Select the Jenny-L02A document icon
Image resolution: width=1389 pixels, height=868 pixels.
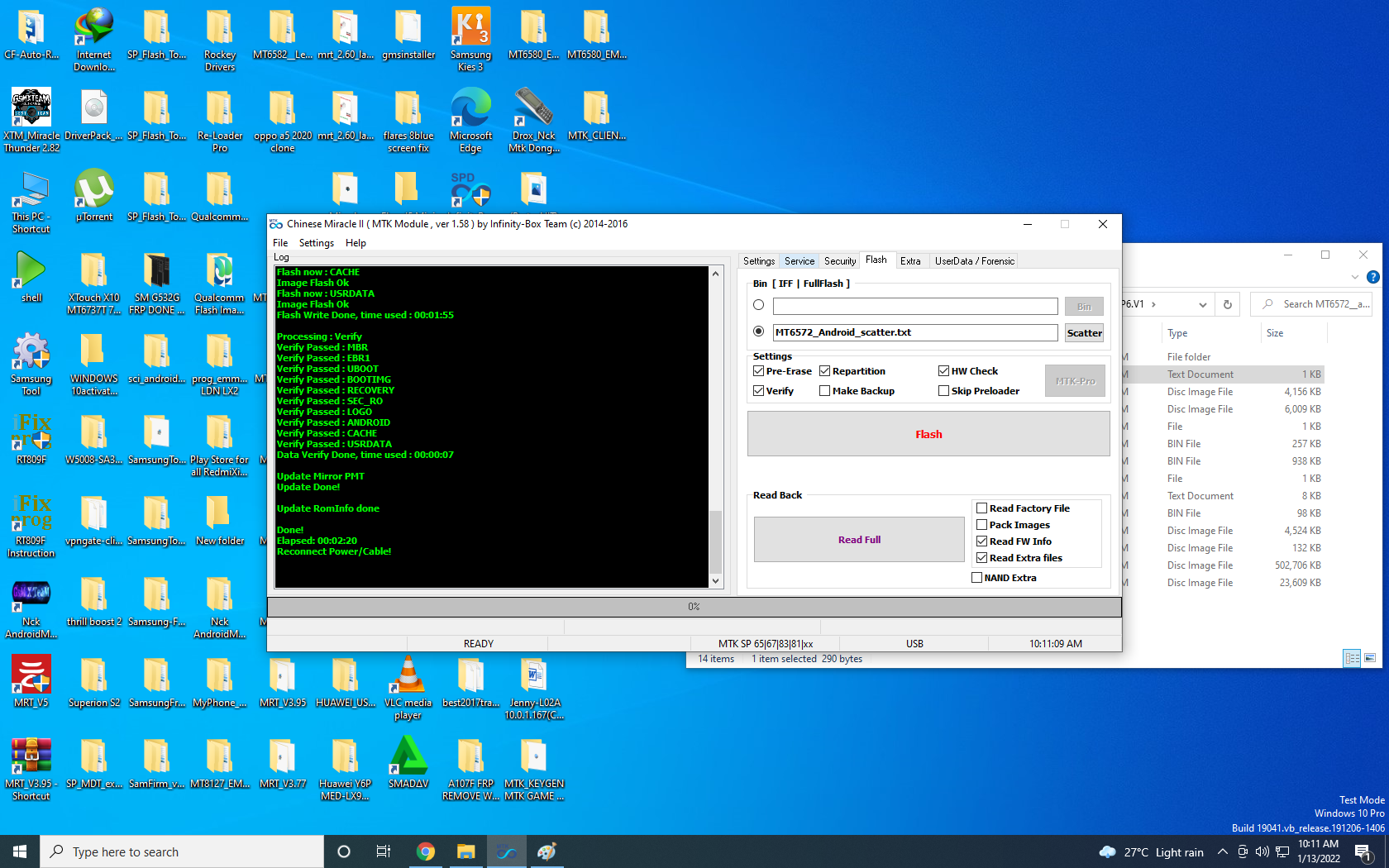533,687
